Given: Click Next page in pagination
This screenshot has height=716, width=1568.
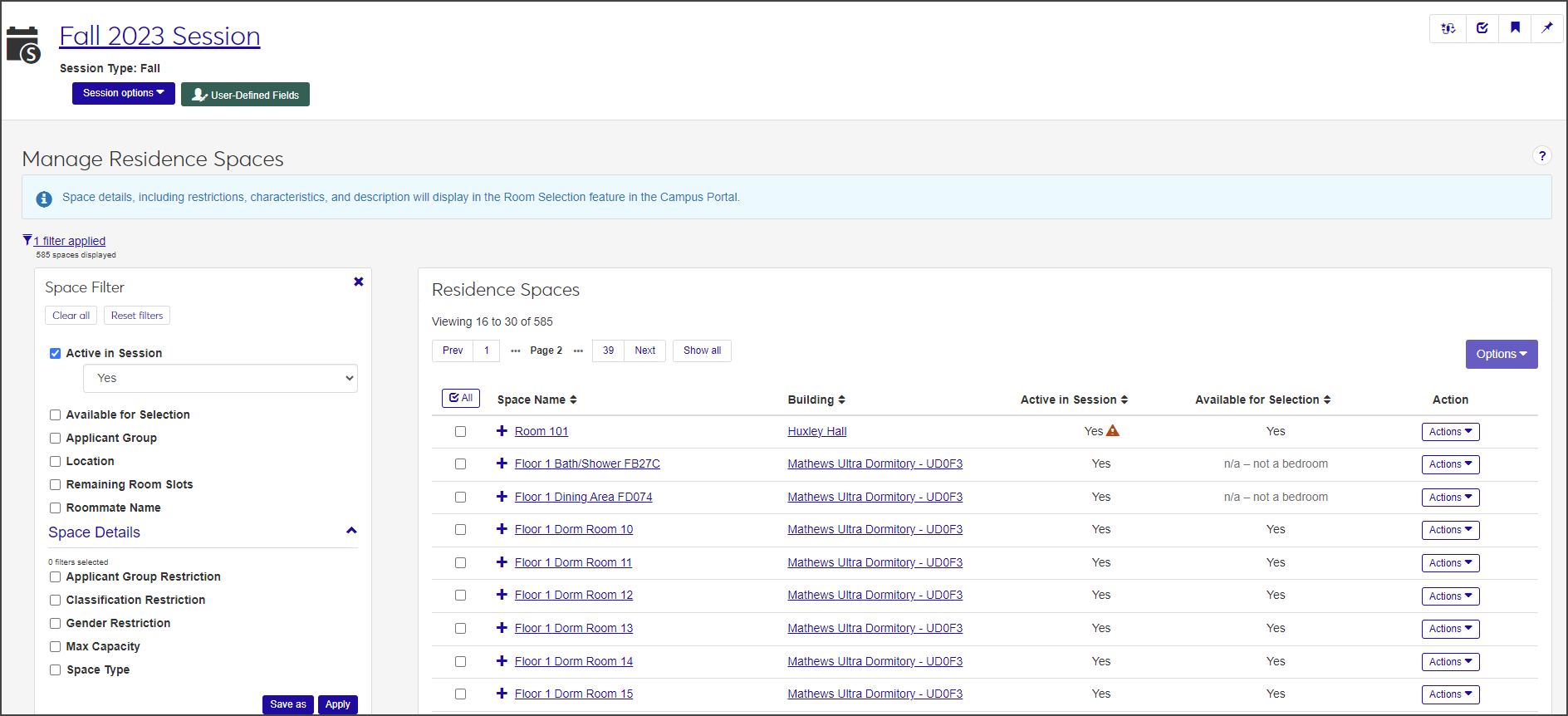Looking at the screenshot, I should [x=644, y=351].
